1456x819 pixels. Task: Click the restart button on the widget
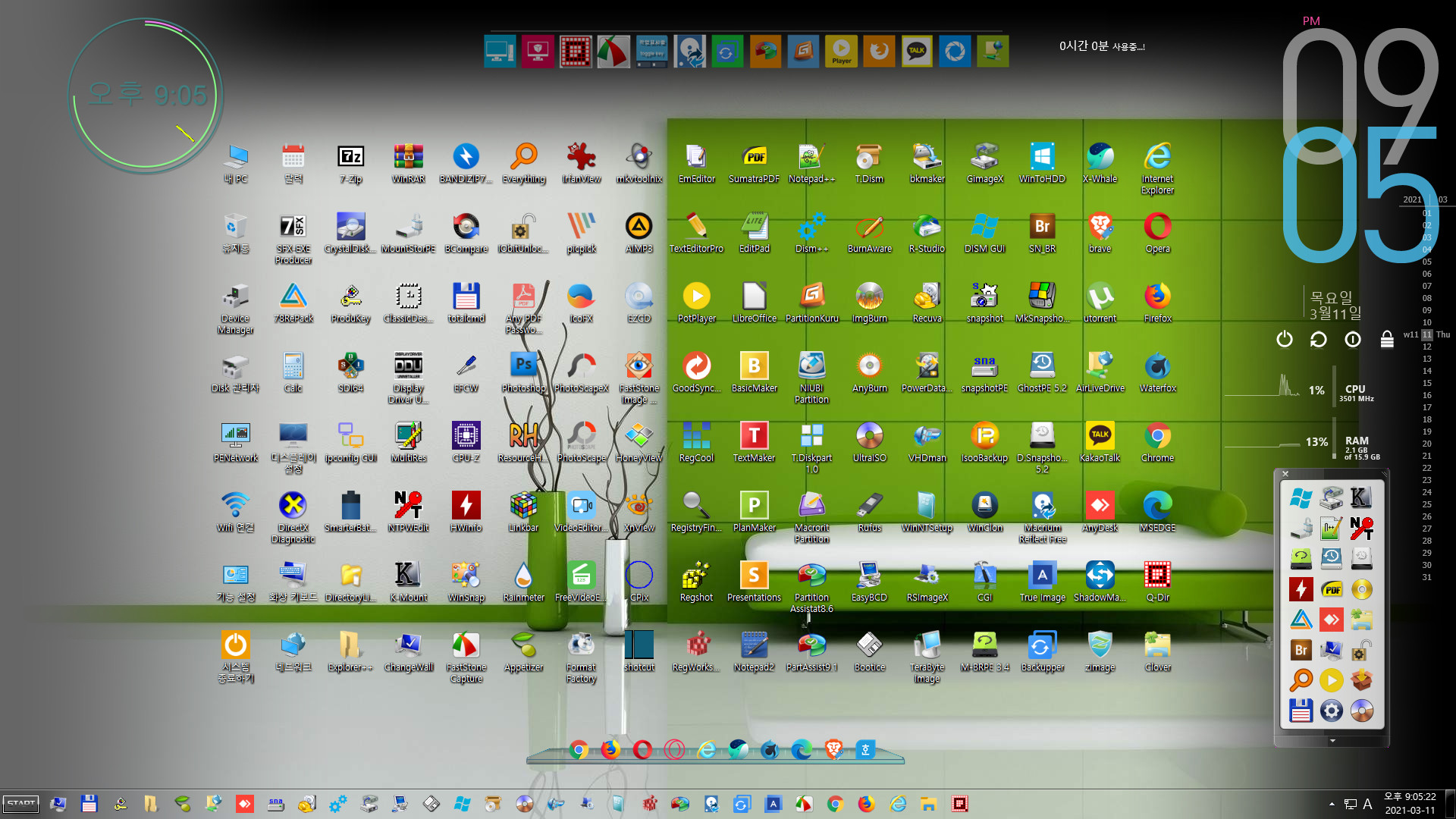1318,339
